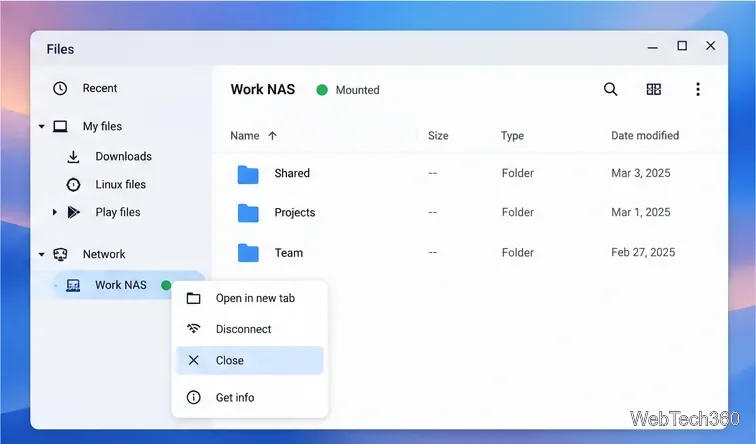The image size is (756, 444).
Task: Click the Network icon in sidebar
Action: click(60, 254)
